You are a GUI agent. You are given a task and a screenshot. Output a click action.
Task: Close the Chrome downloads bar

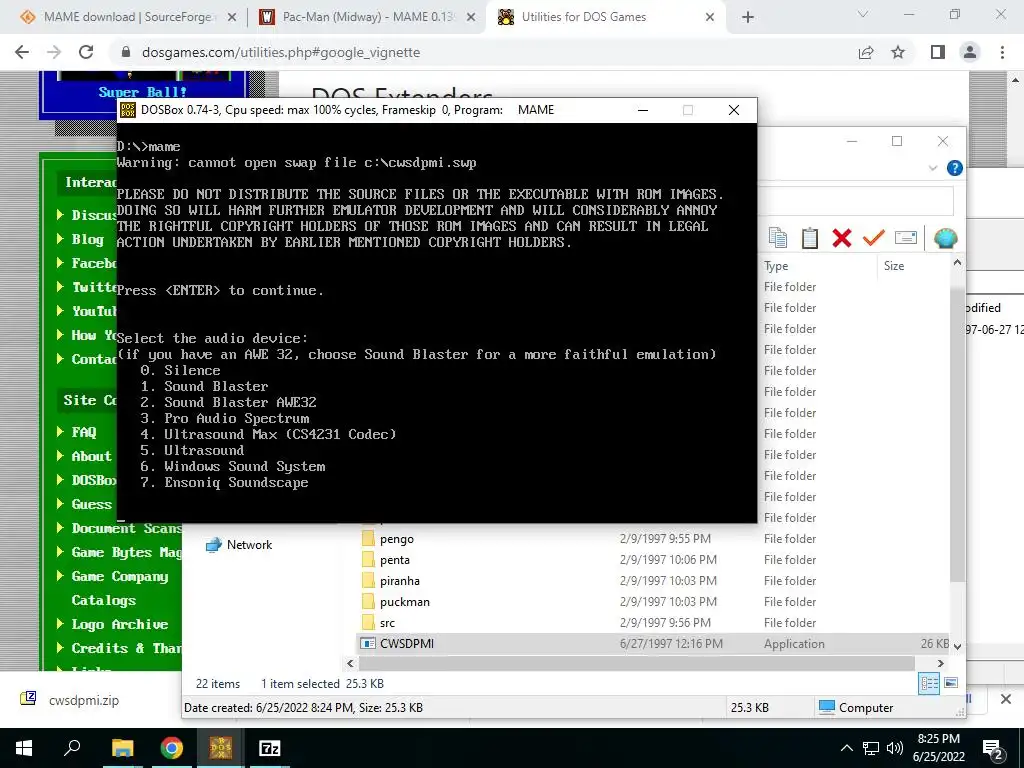1006,699
